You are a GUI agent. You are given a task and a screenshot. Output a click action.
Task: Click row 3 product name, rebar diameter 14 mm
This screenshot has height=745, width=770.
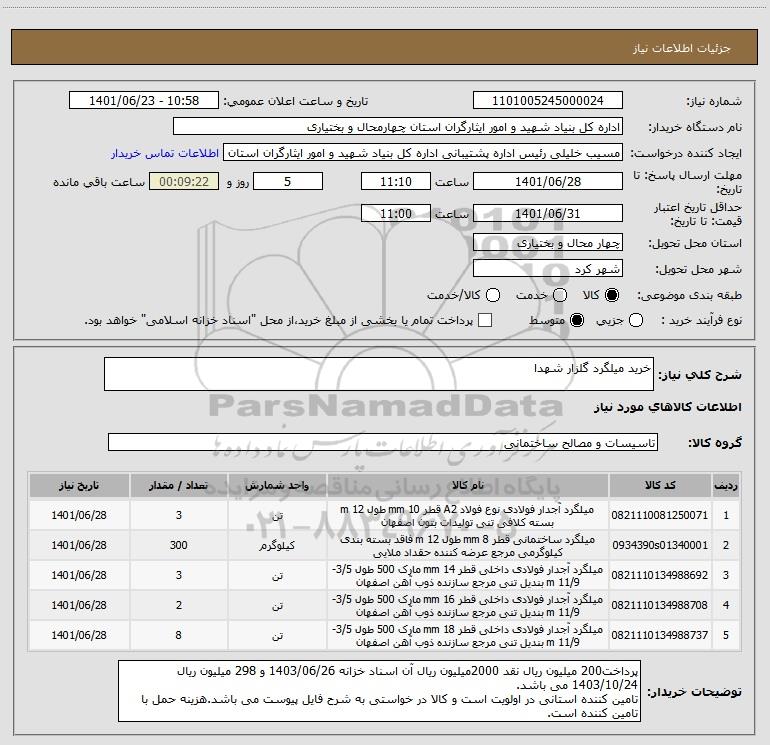click(x=468, y=576)
